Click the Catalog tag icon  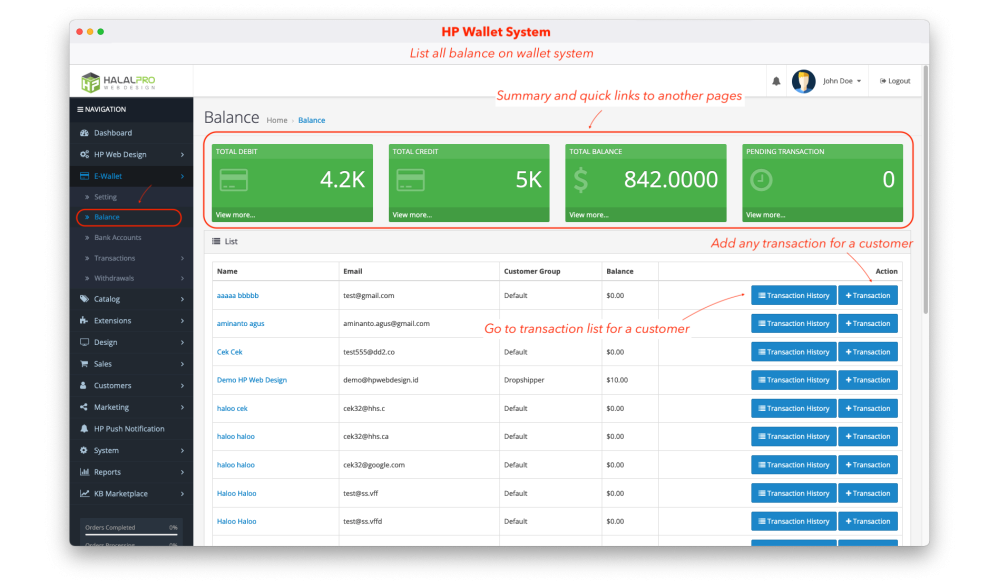(x=84, y=299)
